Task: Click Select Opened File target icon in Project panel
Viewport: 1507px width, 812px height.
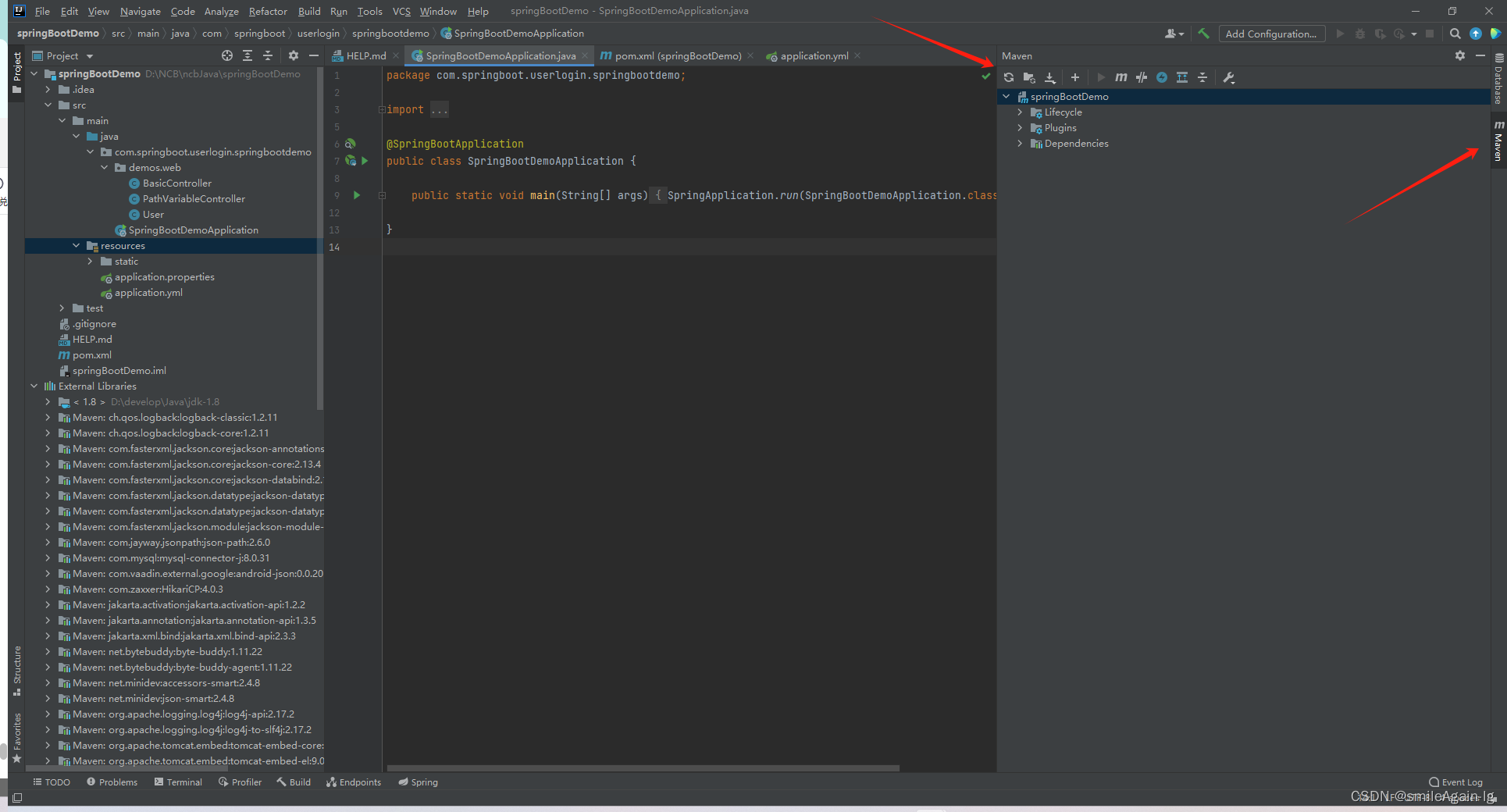Action: point(227,55)
